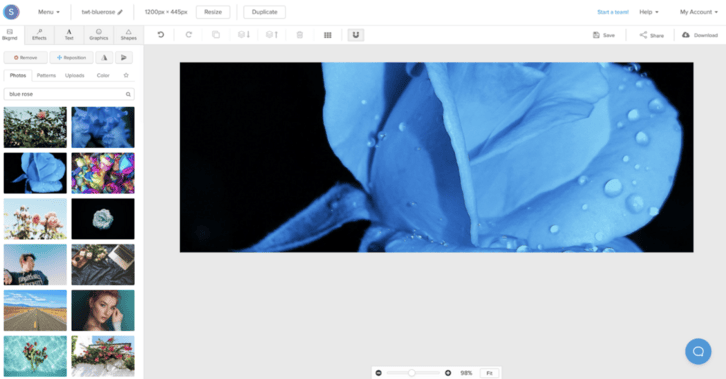Open the Shapes tool tab
The height and width of the screenshot is (379, 726).
coord(128,35)
